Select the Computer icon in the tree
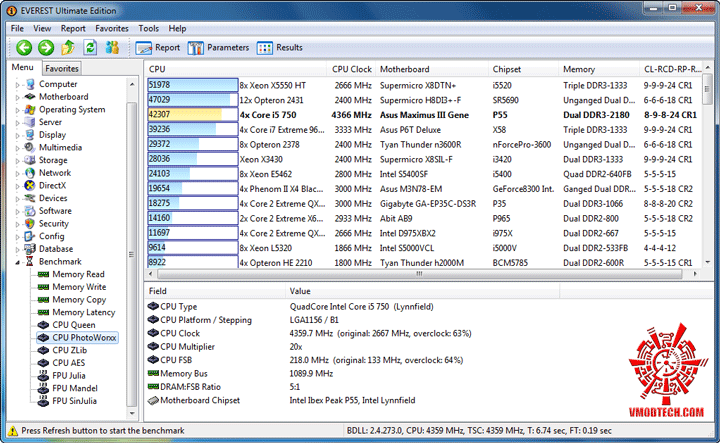Image resolution: width=720 pixels, height=443 pixels. click(30, 84)
